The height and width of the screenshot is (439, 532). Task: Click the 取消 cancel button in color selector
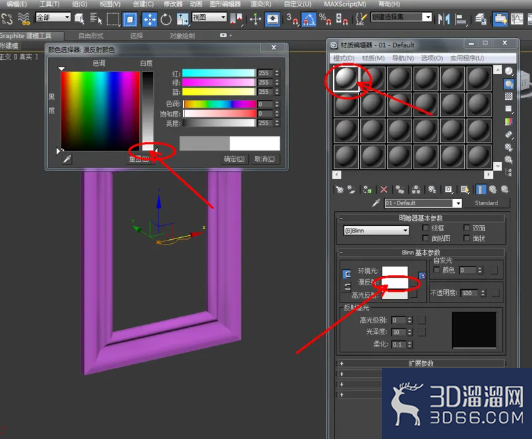(x=265, y=158)
